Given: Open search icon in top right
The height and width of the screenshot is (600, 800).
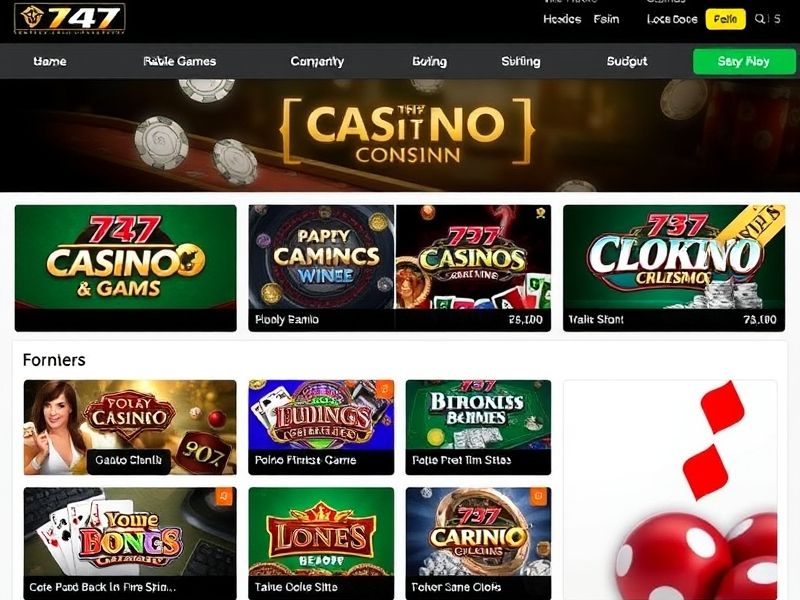Looking at the screenshot, I should [x=760, y=19].
